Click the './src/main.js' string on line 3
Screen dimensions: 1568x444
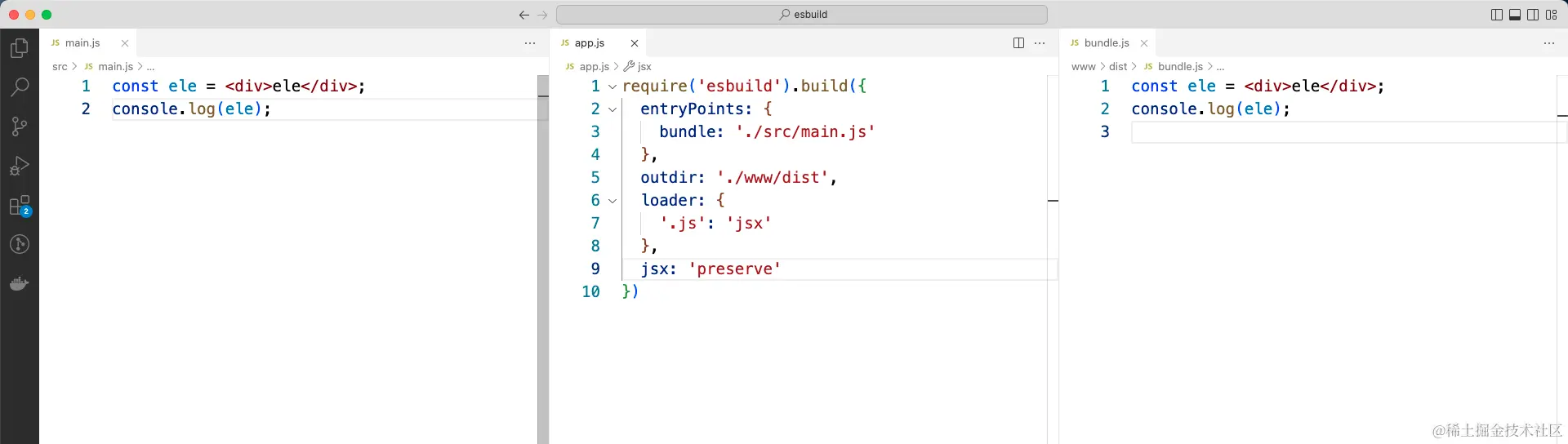tap(805, 132)
